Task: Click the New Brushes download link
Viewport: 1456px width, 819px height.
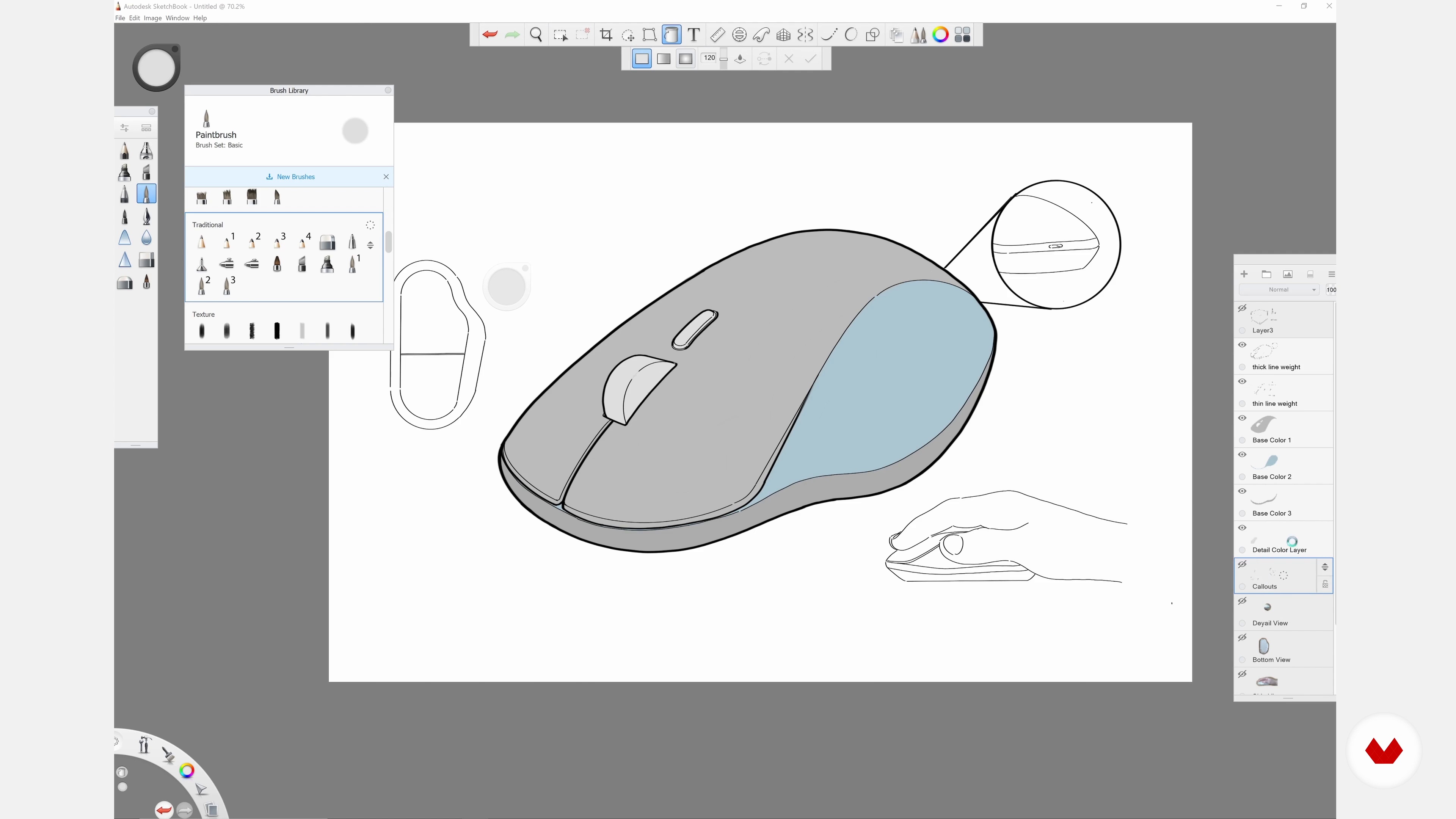Action: tap(290, 177)
